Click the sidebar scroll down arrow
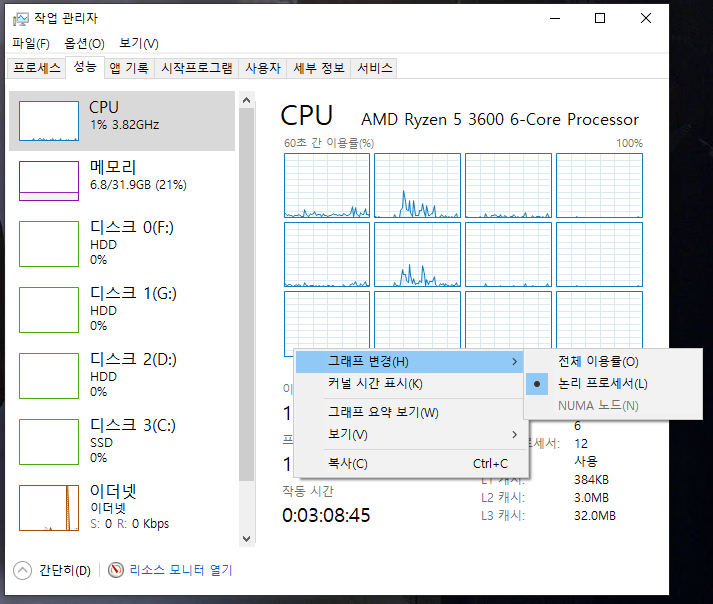 246,539
